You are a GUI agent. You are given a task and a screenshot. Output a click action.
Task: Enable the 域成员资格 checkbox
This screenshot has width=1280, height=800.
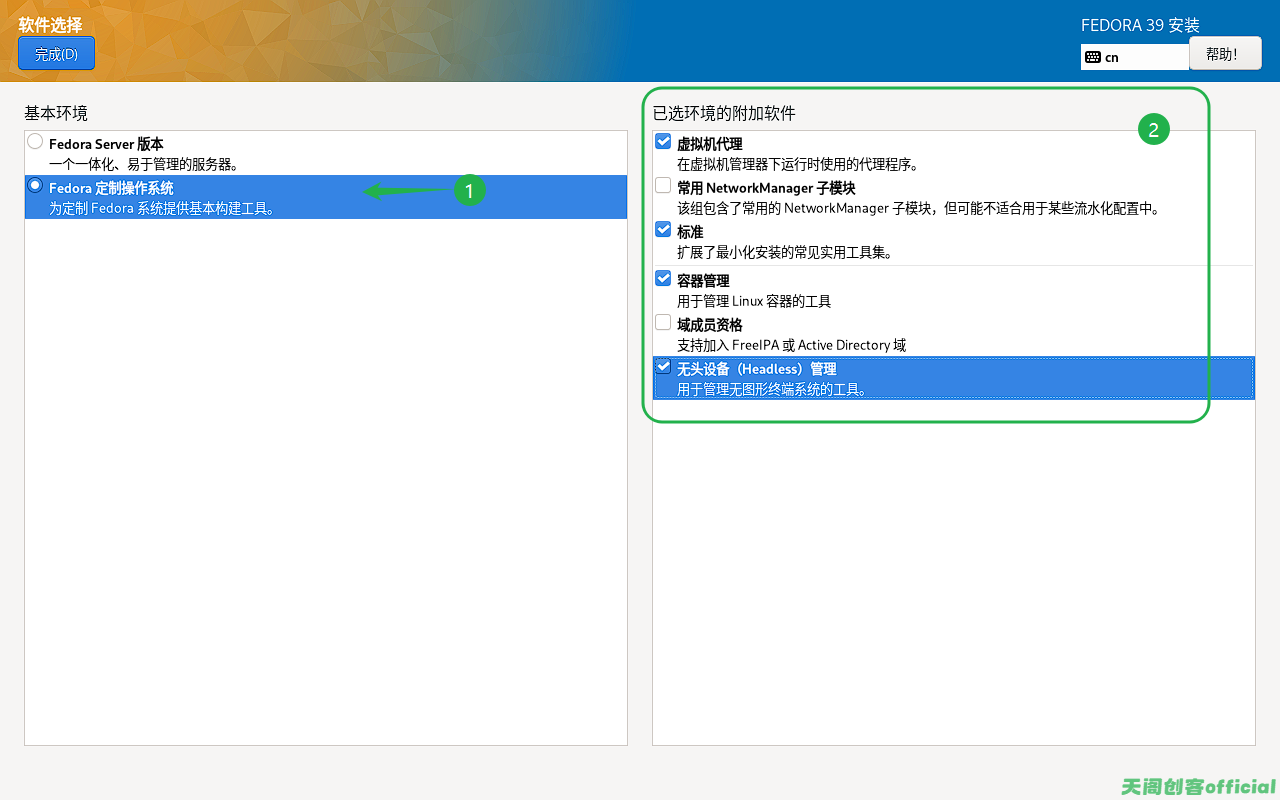click(x=663, y=322)
